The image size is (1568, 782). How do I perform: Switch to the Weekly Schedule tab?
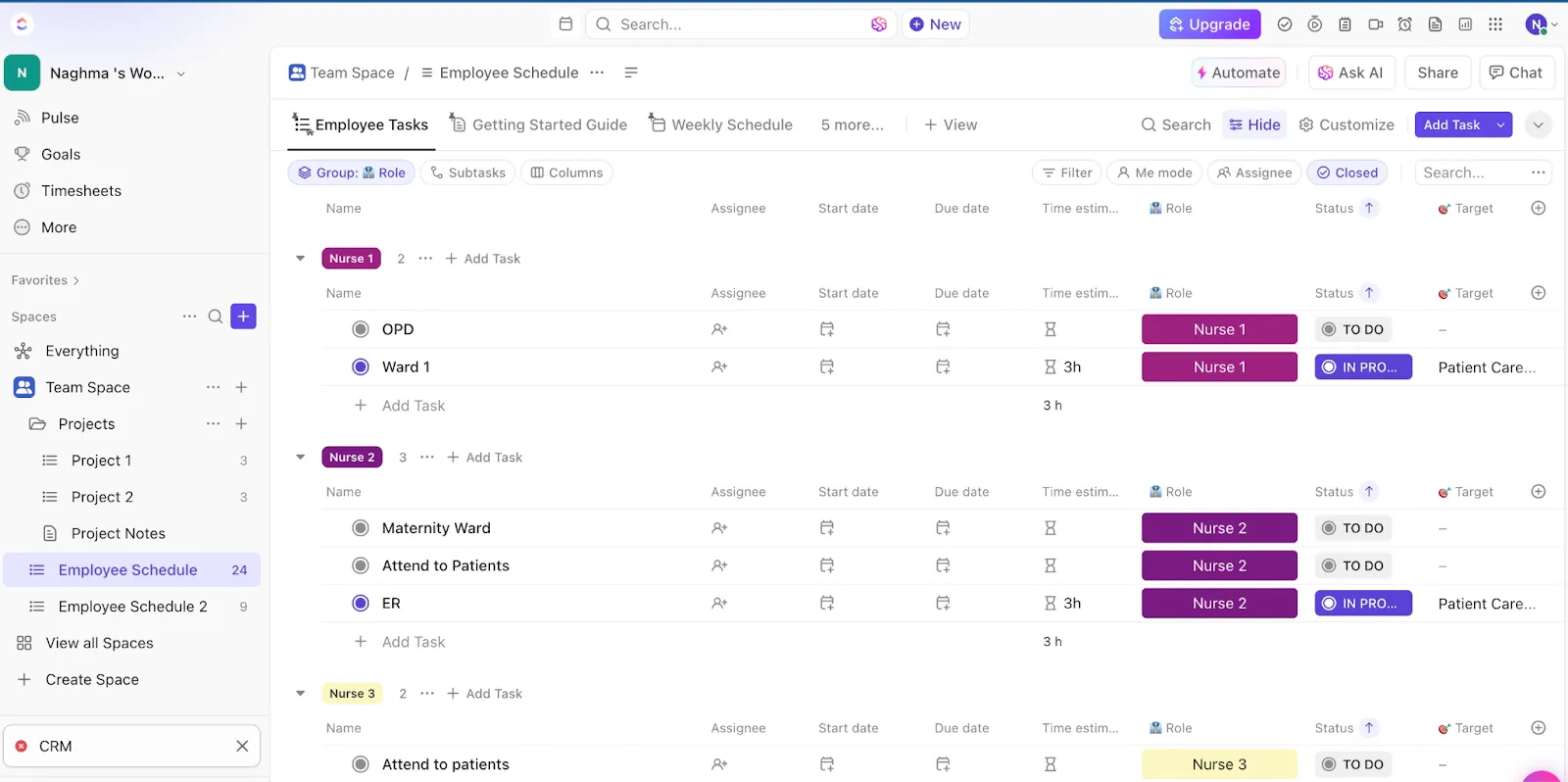(721, 124)
